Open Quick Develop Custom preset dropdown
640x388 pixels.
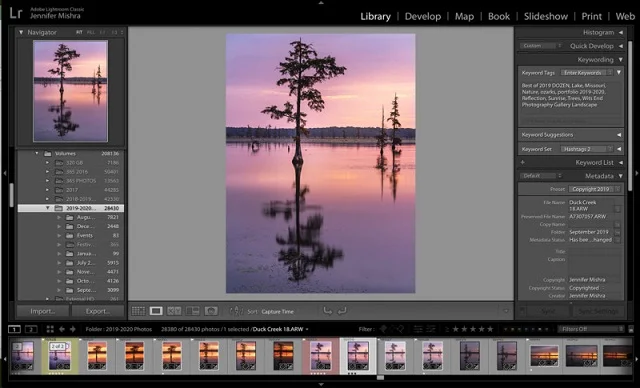coord(541,46)
